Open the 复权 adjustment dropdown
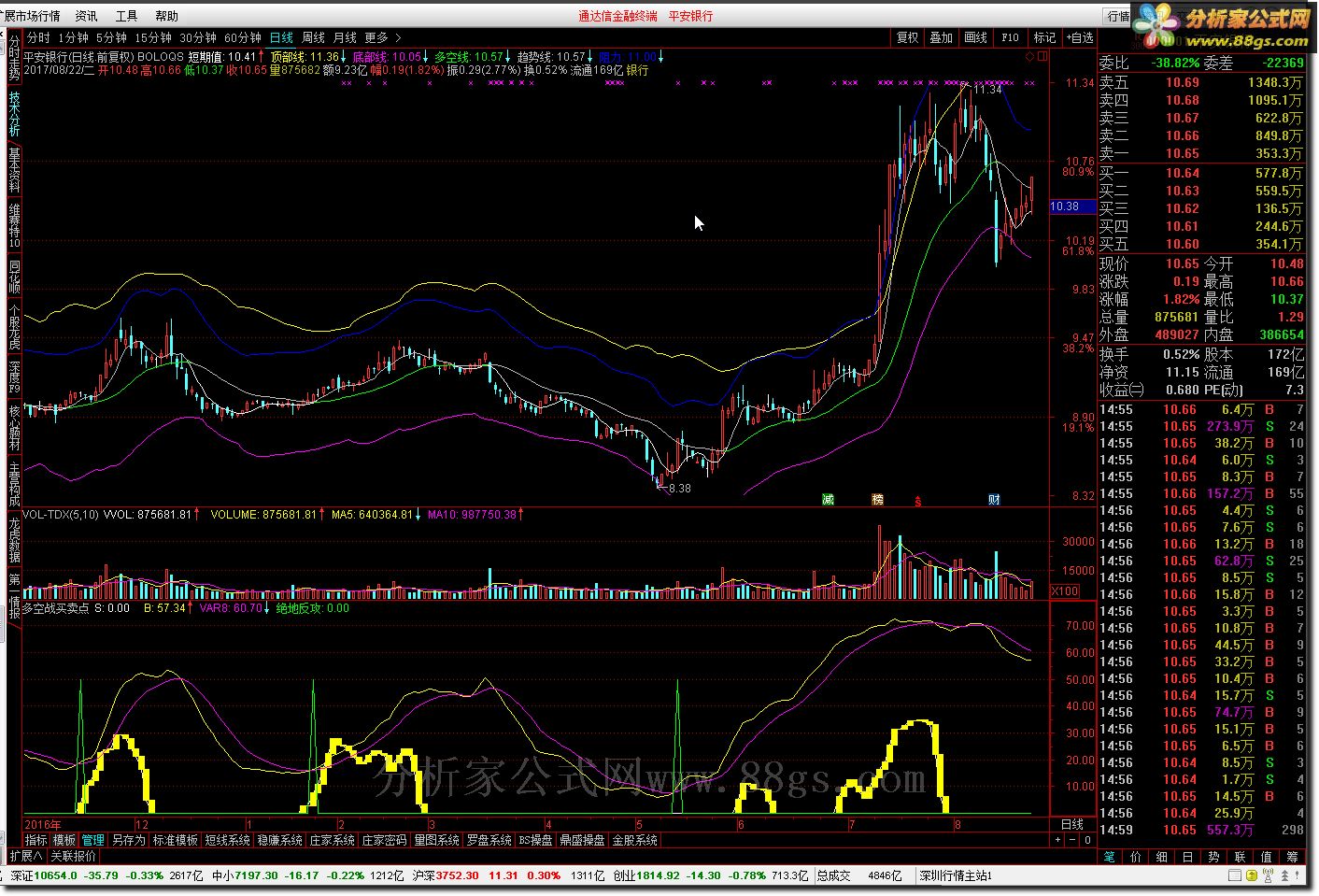Screen dimensions: 1319x896 click(x=907, y=37)
